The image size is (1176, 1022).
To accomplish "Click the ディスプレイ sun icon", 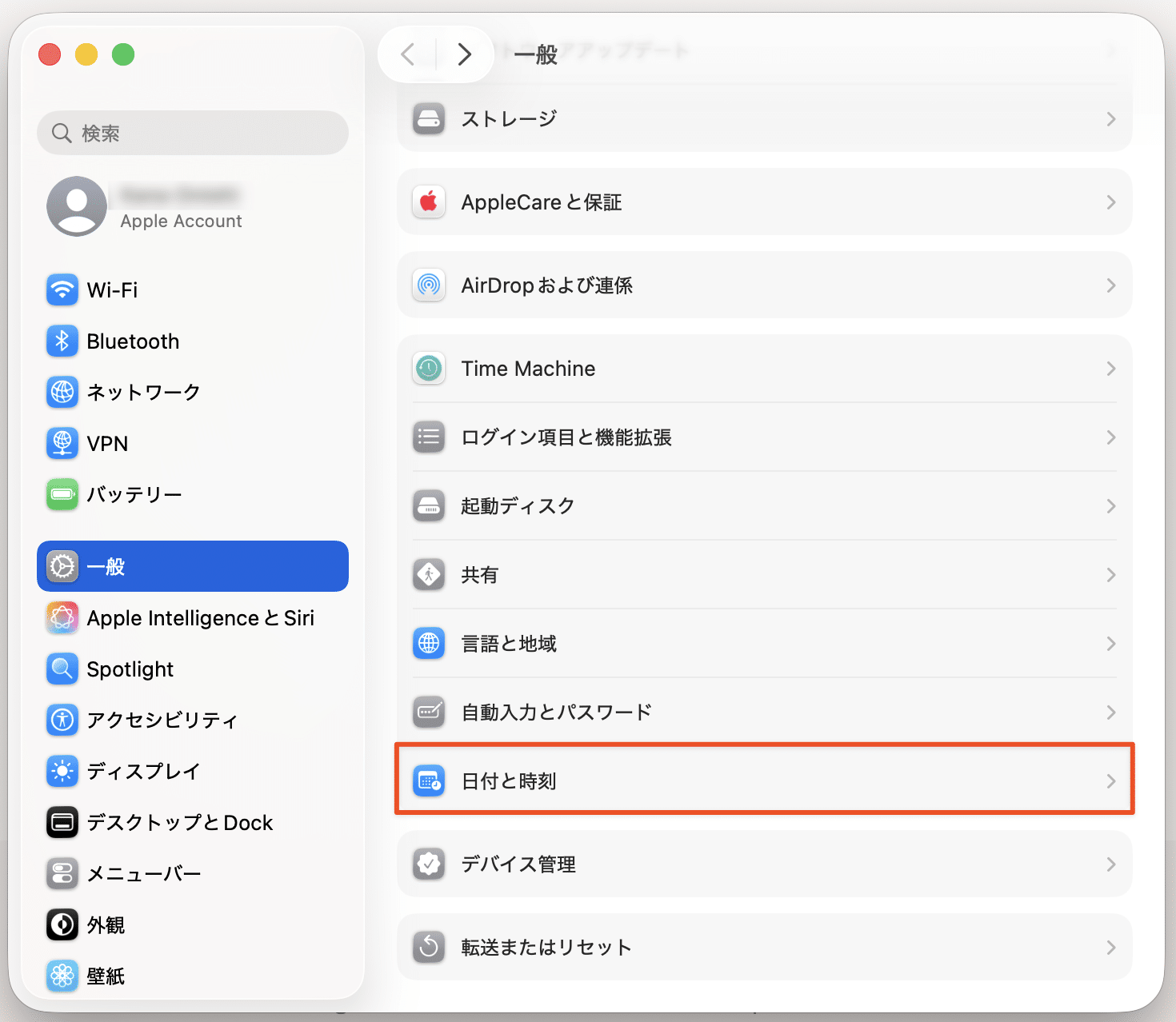I will 62,771.
